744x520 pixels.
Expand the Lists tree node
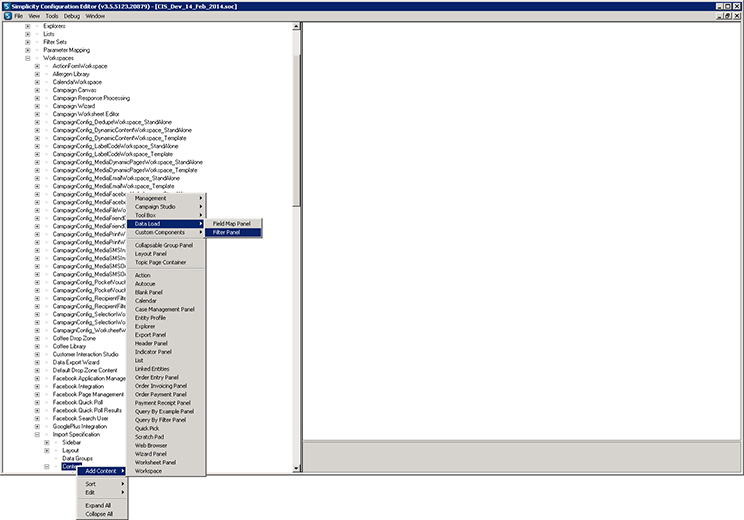coord(28,34)
